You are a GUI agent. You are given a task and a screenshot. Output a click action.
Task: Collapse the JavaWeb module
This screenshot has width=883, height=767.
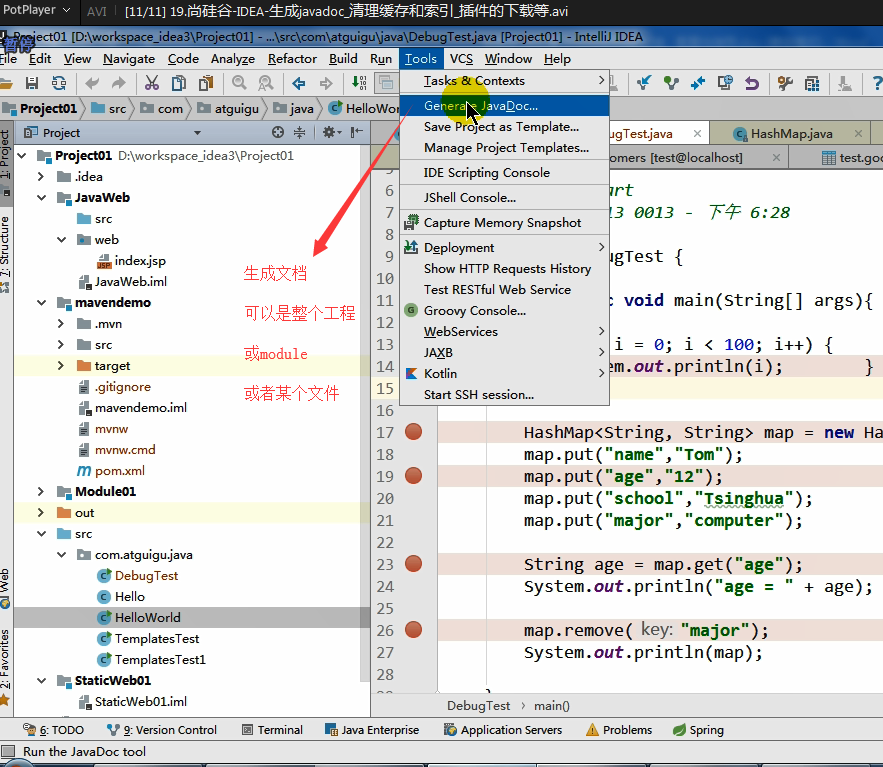41,198
